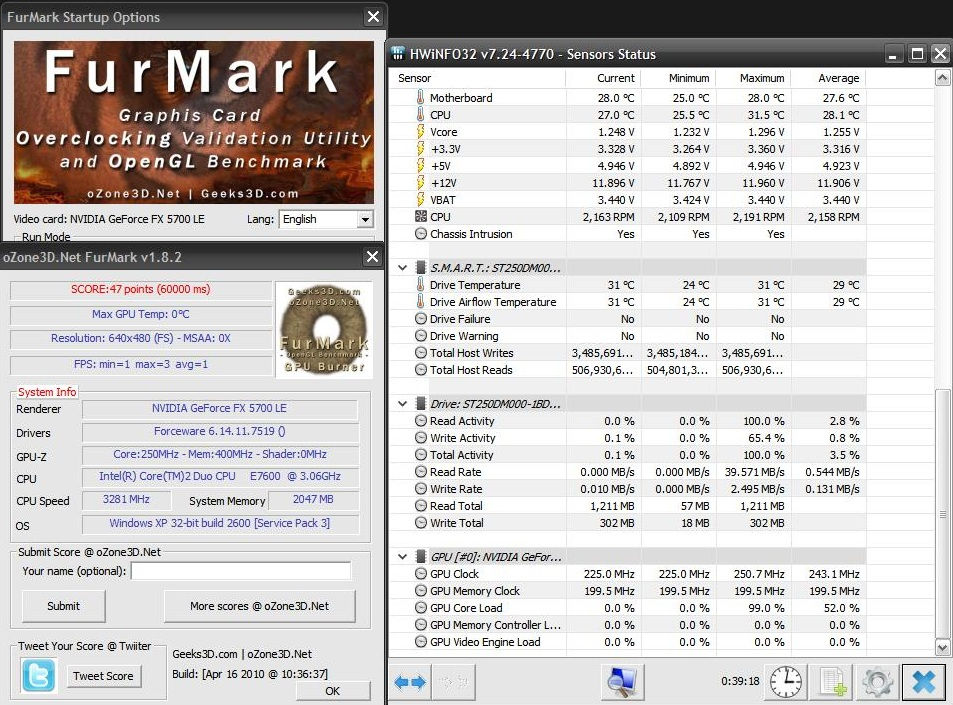Image resolution: width=953 pixels, height=705 pixels.
Task: Click the Twitter bird icon in FurMark
Action: tap(38, 676)
